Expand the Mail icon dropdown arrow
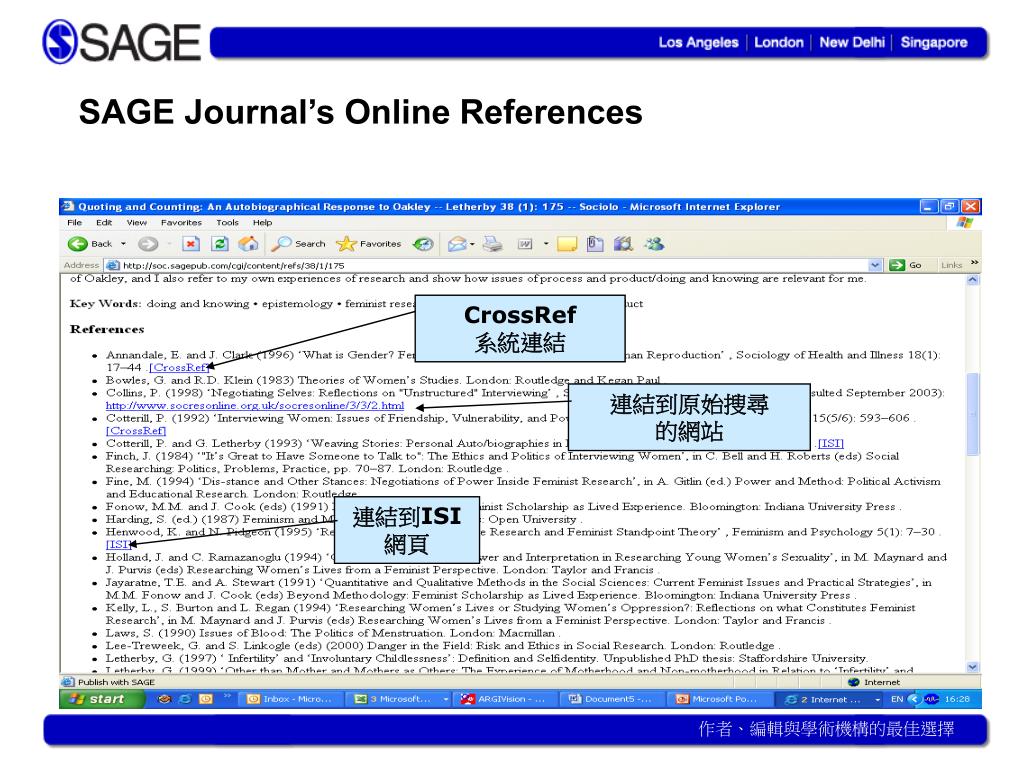Viewport: 1024px width, 768px height. click(472, 244)
